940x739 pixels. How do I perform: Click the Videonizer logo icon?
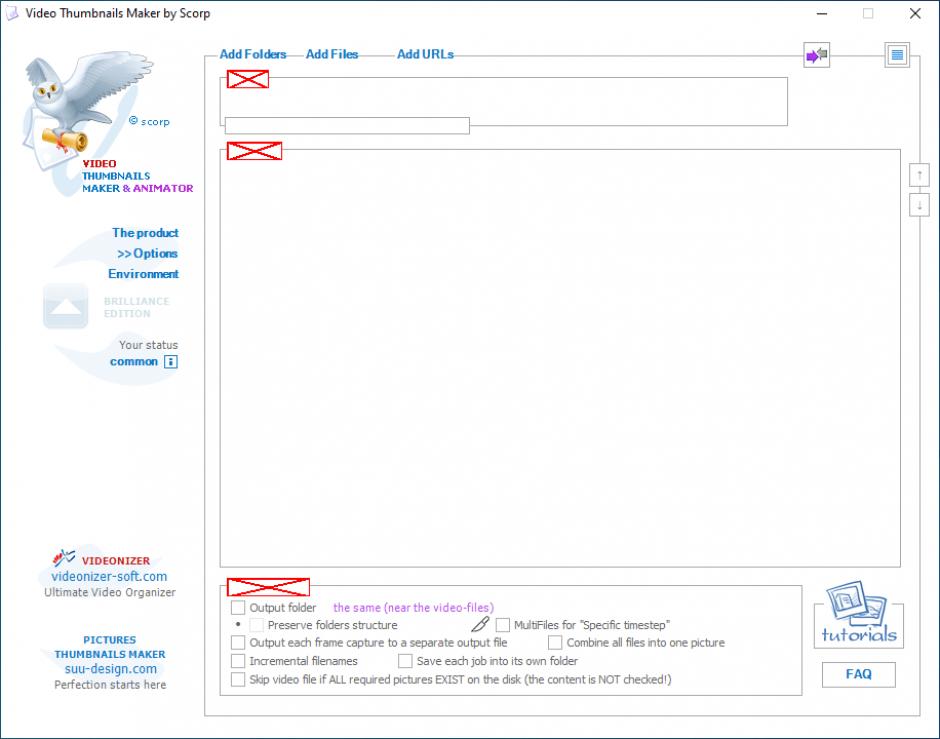pyautogui.click(x=64, y=558)
